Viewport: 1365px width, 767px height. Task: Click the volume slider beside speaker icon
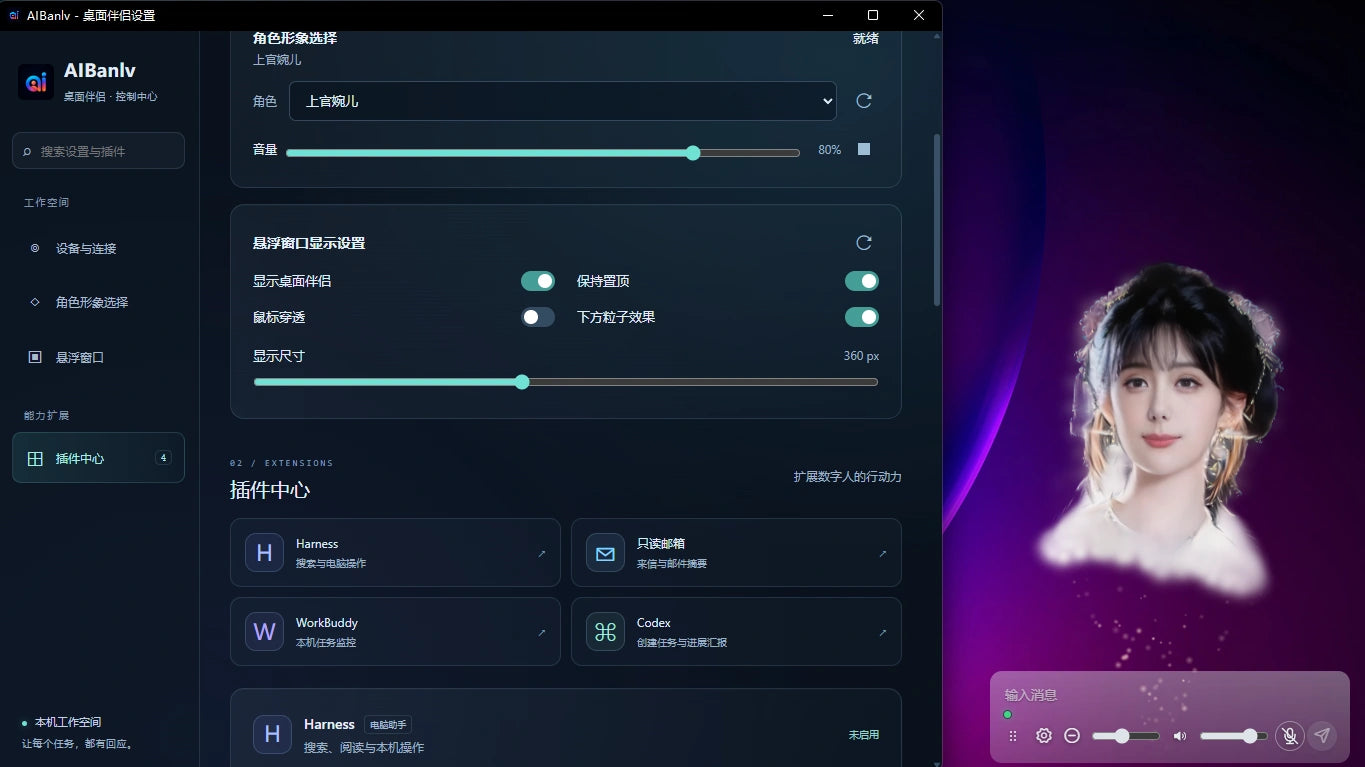coord(1234,736)
